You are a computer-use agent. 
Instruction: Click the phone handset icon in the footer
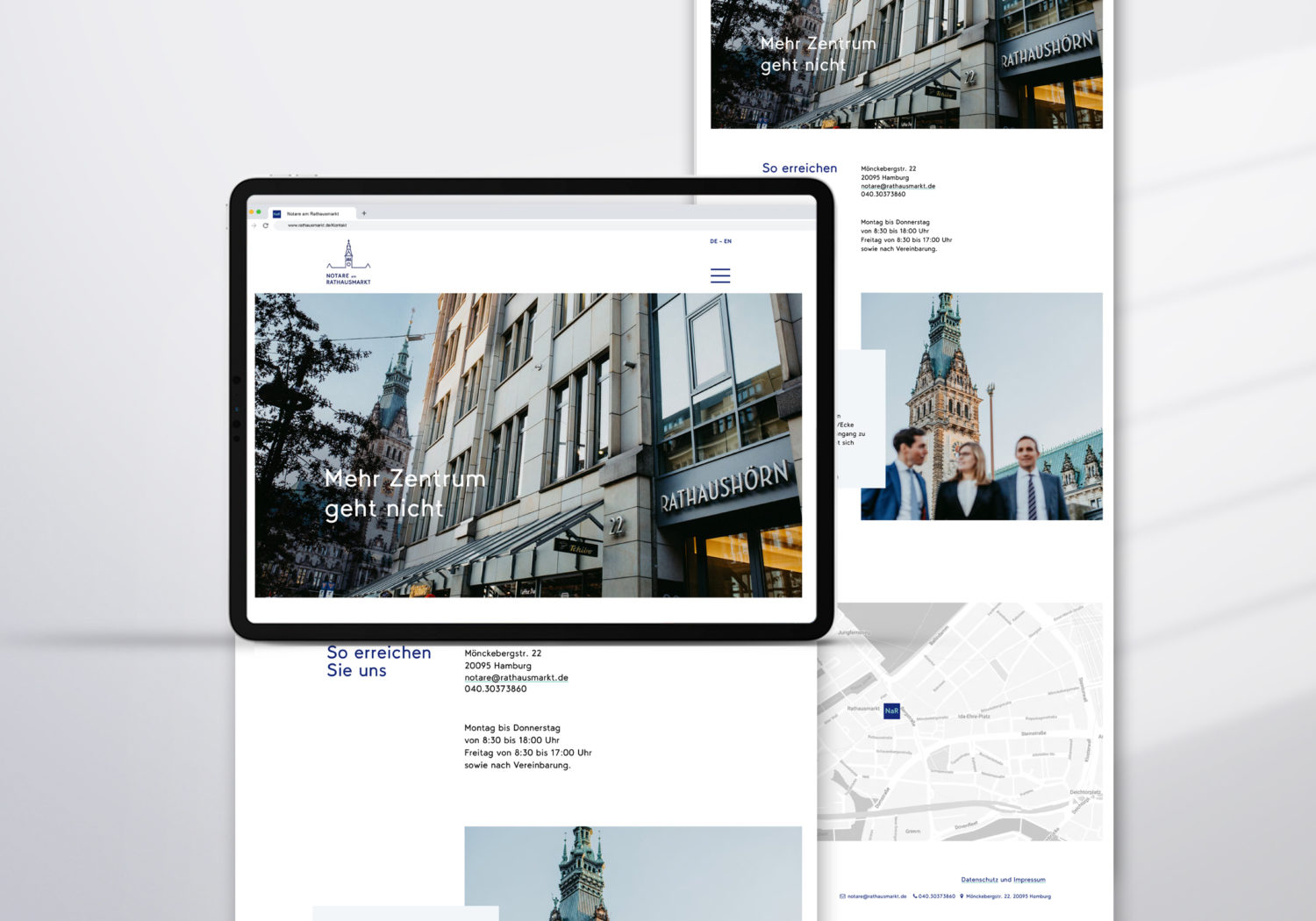pos(915,896)
